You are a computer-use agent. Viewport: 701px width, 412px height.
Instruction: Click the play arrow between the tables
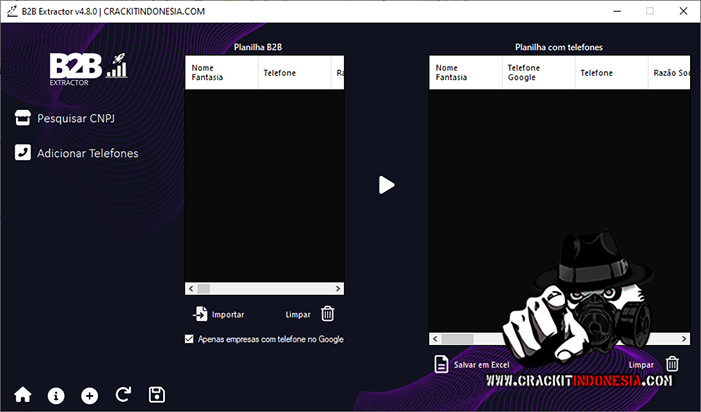(x=387, y=184)
